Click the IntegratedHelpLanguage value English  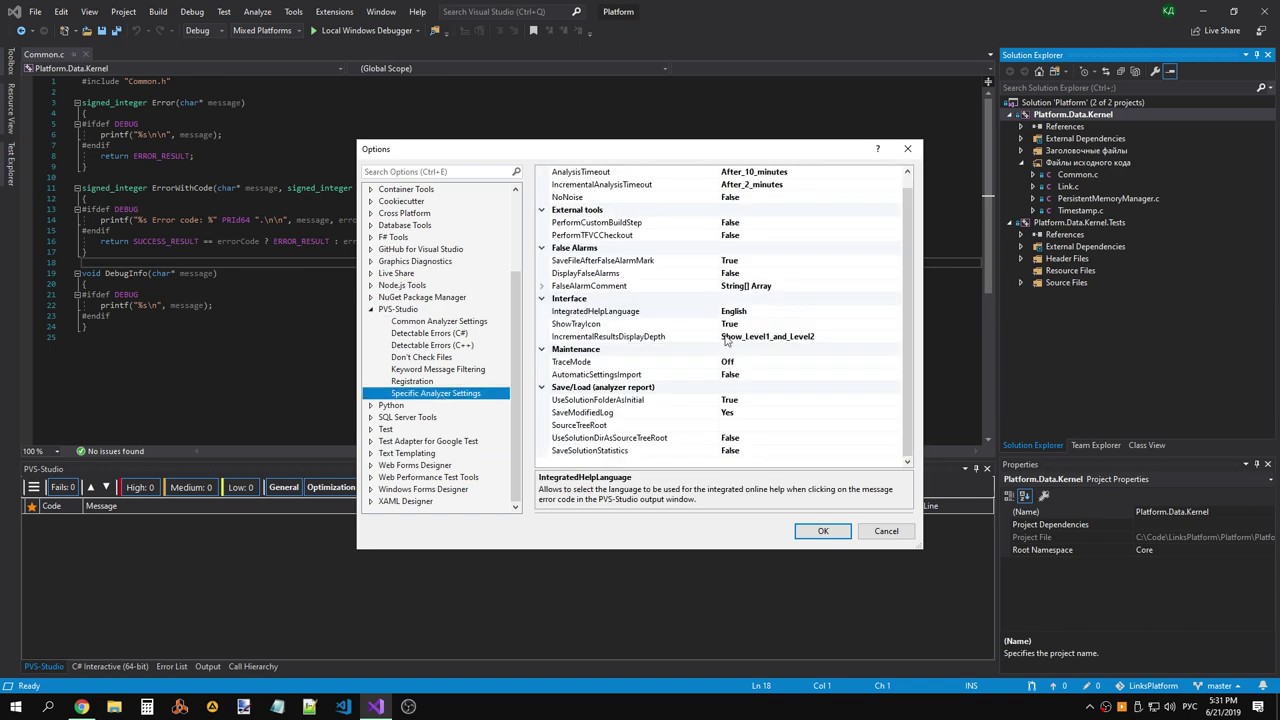[x=734, y=311]
